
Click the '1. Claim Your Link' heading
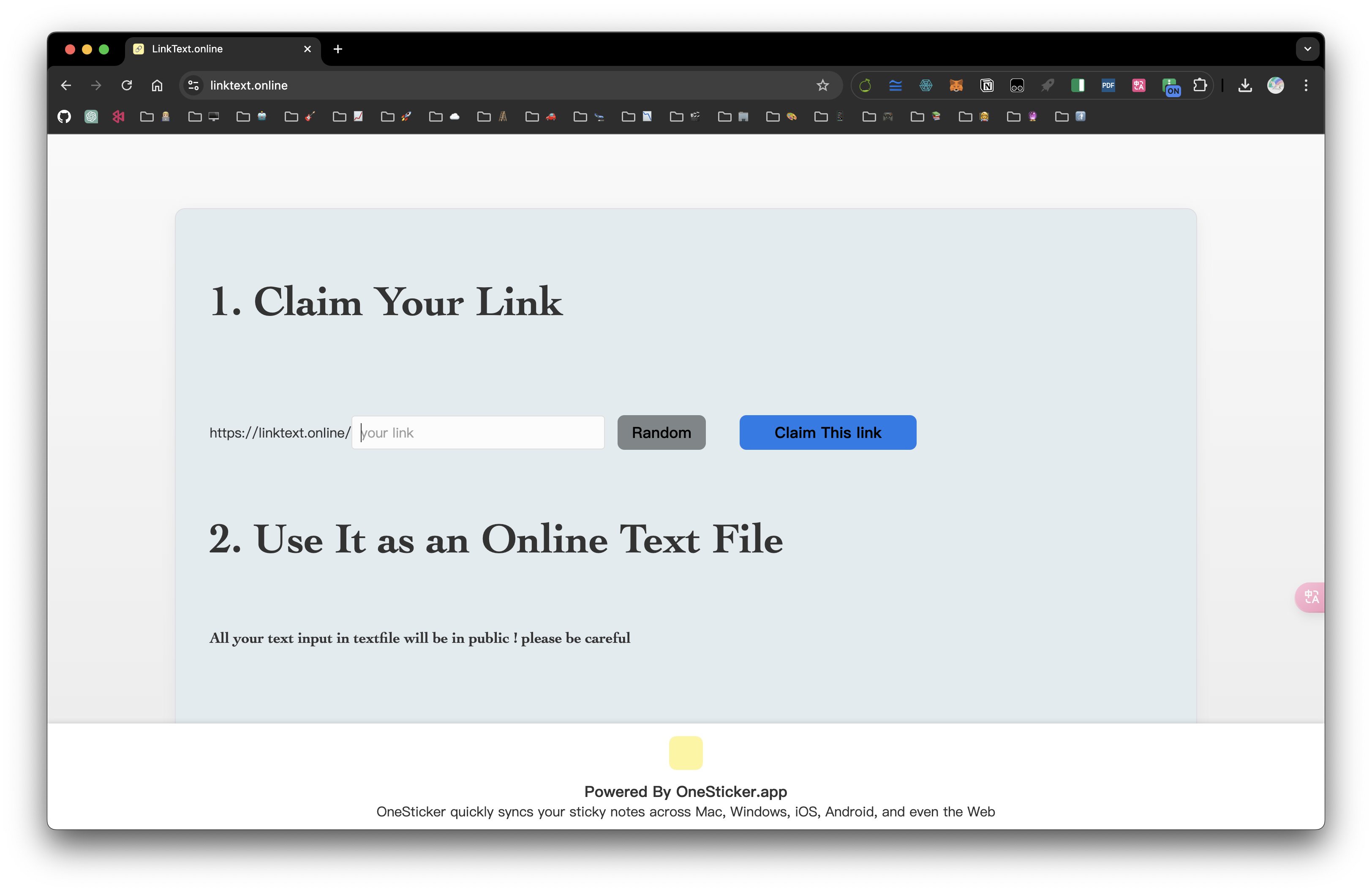[386, 301]
